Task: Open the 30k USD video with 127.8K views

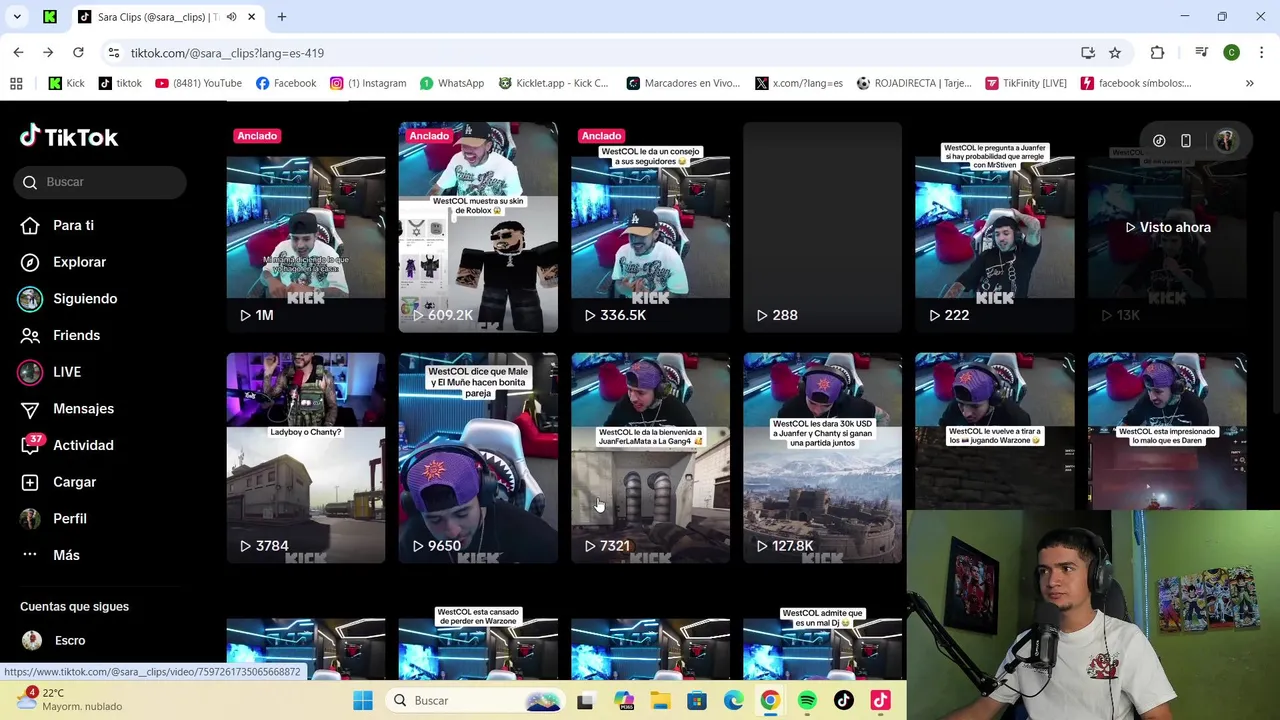Action: click(822, 457)
